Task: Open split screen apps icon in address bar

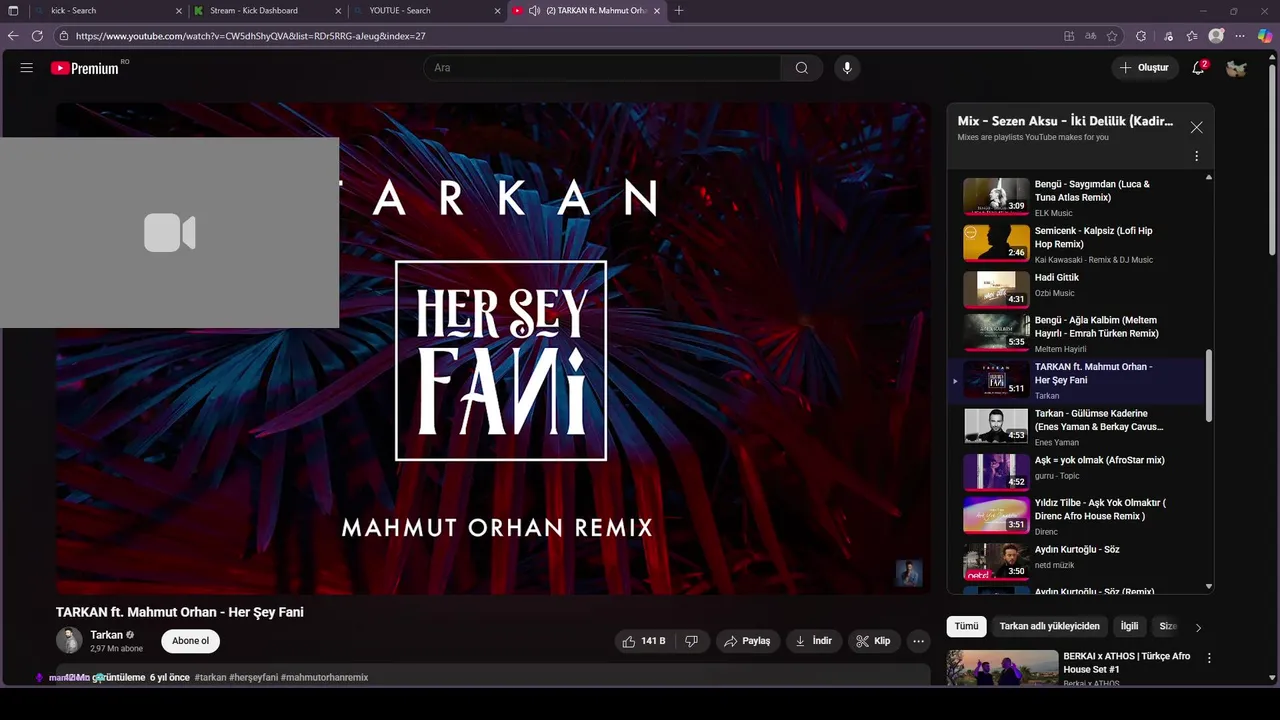Action: (x=1069, y=36)
